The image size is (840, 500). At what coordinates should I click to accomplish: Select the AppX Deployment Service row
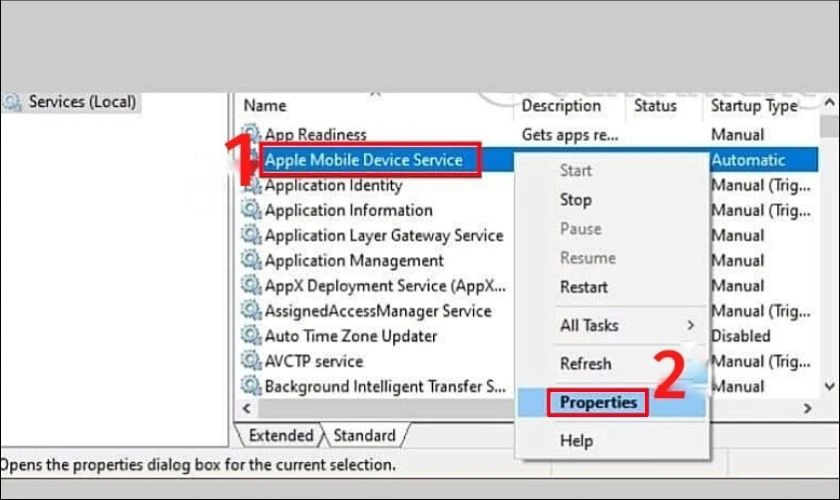(x=385, y=286)
